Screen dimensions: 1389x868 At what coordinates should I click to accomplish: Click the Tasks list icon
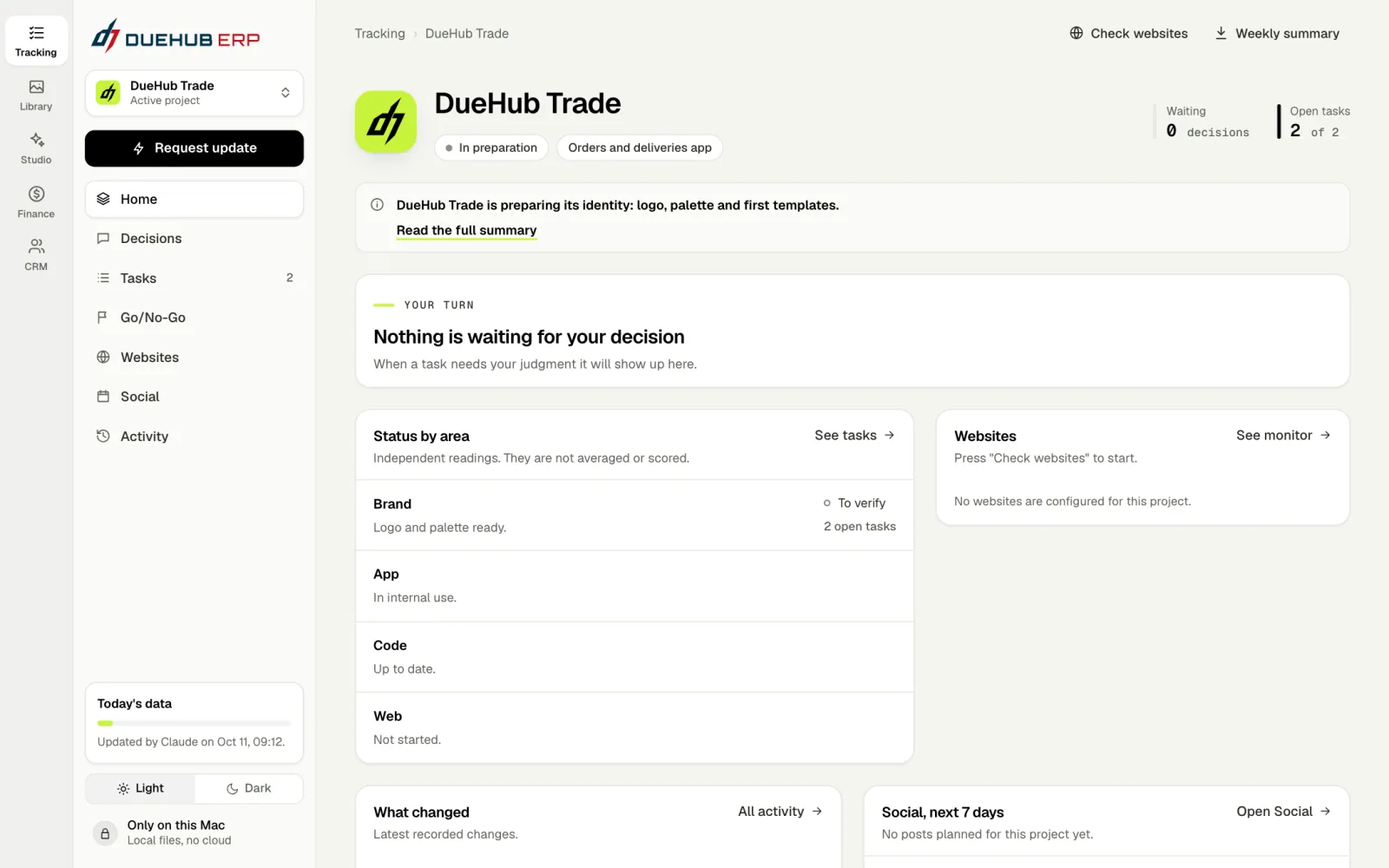pos(103,278)
